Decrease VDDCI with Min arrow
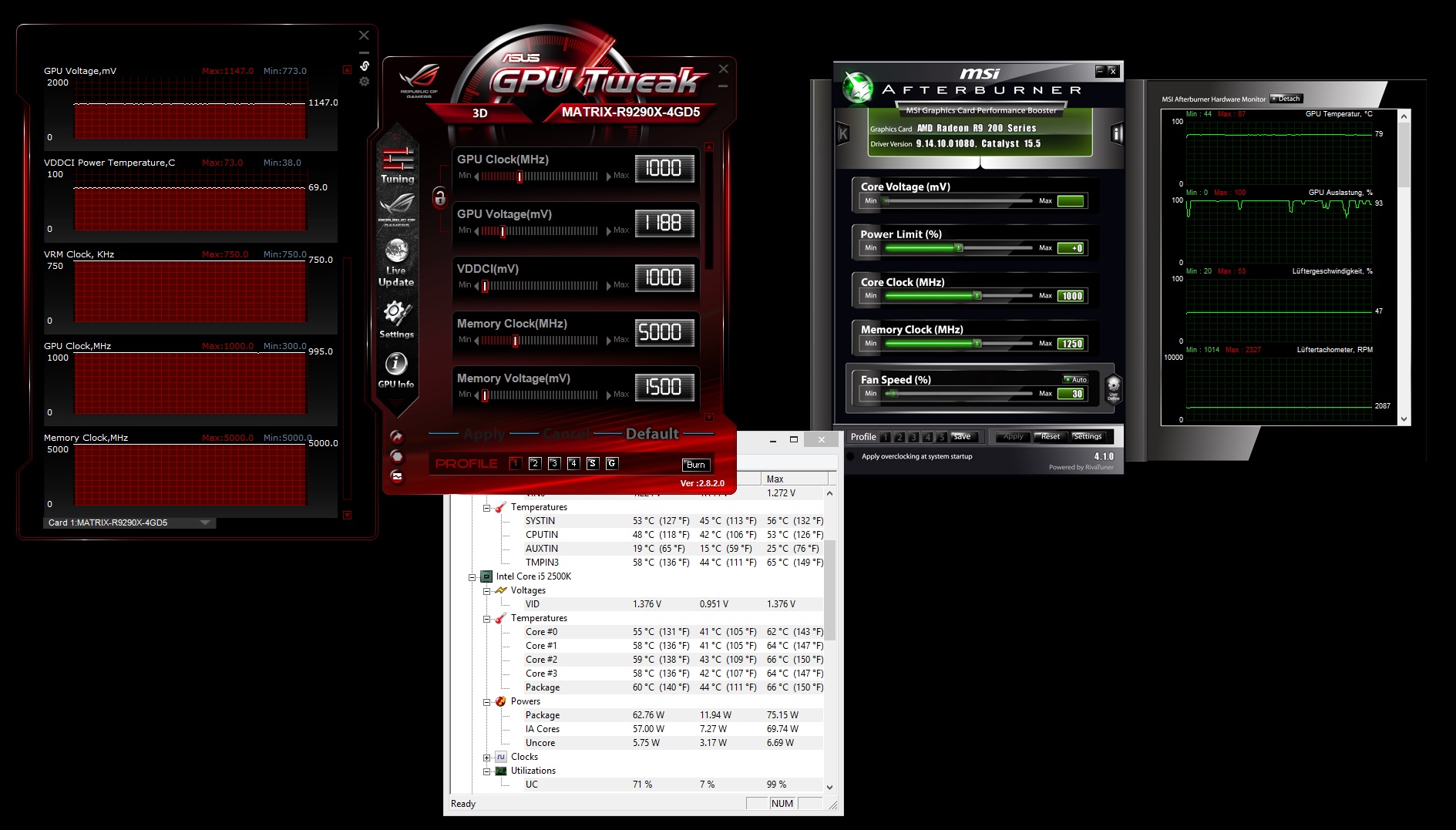The width and height of the screenshot is (1456, 830). (x=476, y=286)
